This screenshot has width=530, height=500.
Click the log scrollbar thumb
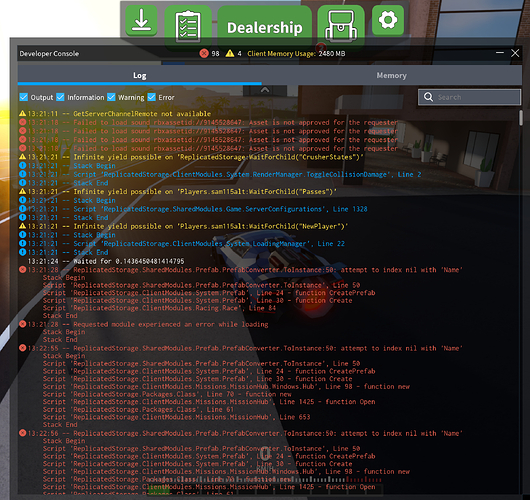click(x=521, y=117)
